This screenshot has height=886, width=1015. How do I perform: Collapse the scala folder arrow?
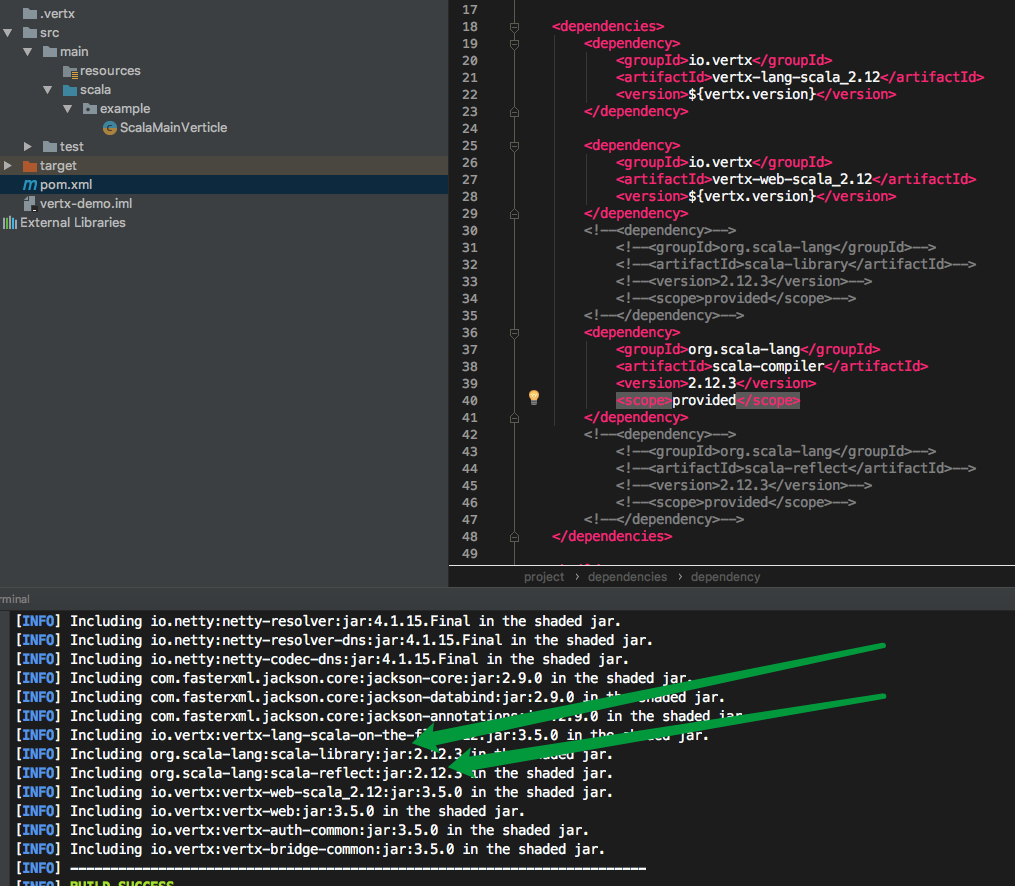pos(48,89)
